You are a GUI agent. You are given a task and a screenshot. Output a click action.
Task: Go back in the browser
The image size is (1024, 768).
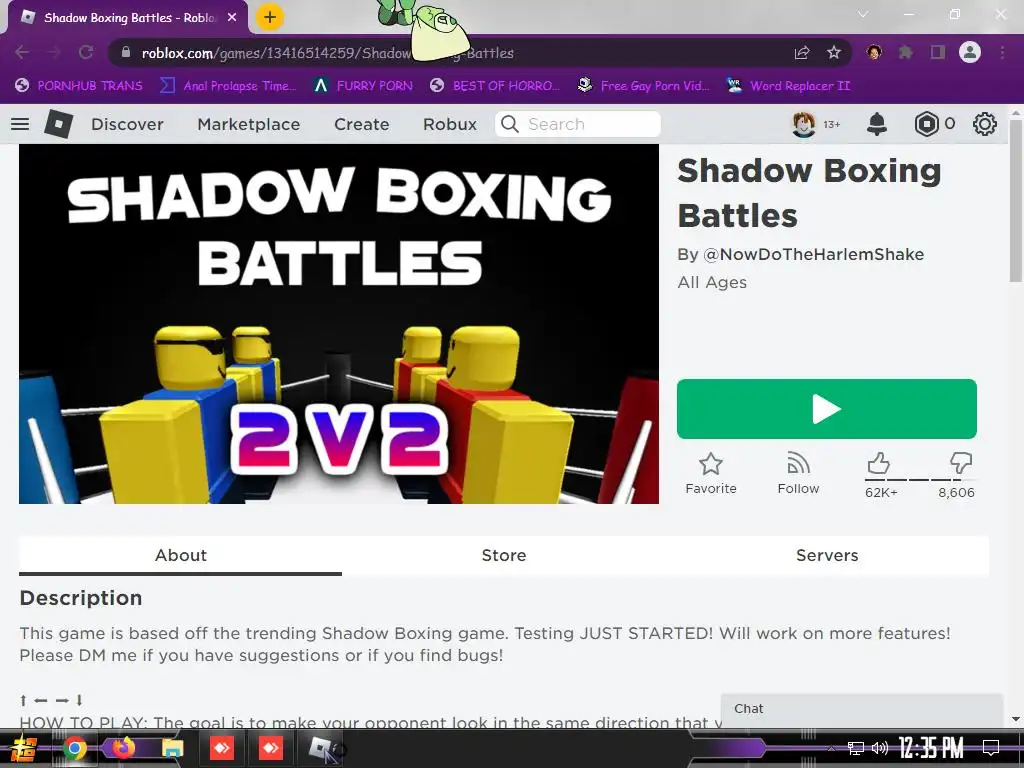(22, 52)
